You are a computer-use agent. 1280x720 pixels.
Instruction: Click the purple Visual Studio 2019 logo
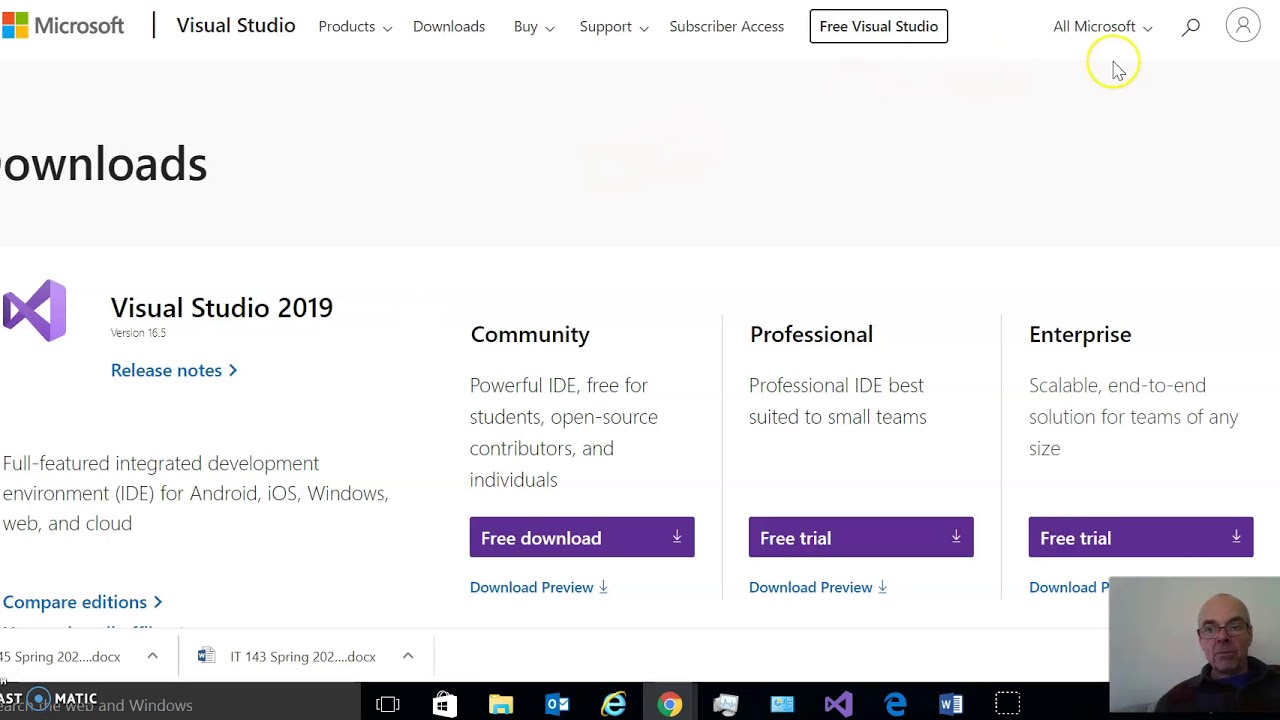[x=34, y=311]
